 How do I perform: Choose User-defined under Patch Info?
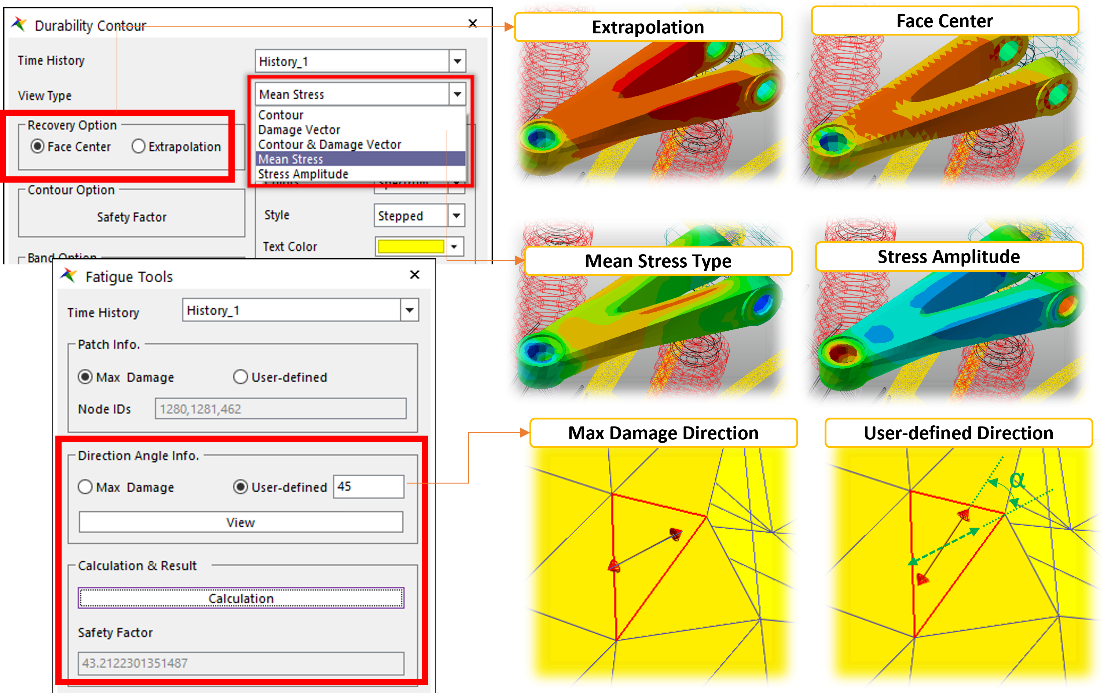[240, 377]
